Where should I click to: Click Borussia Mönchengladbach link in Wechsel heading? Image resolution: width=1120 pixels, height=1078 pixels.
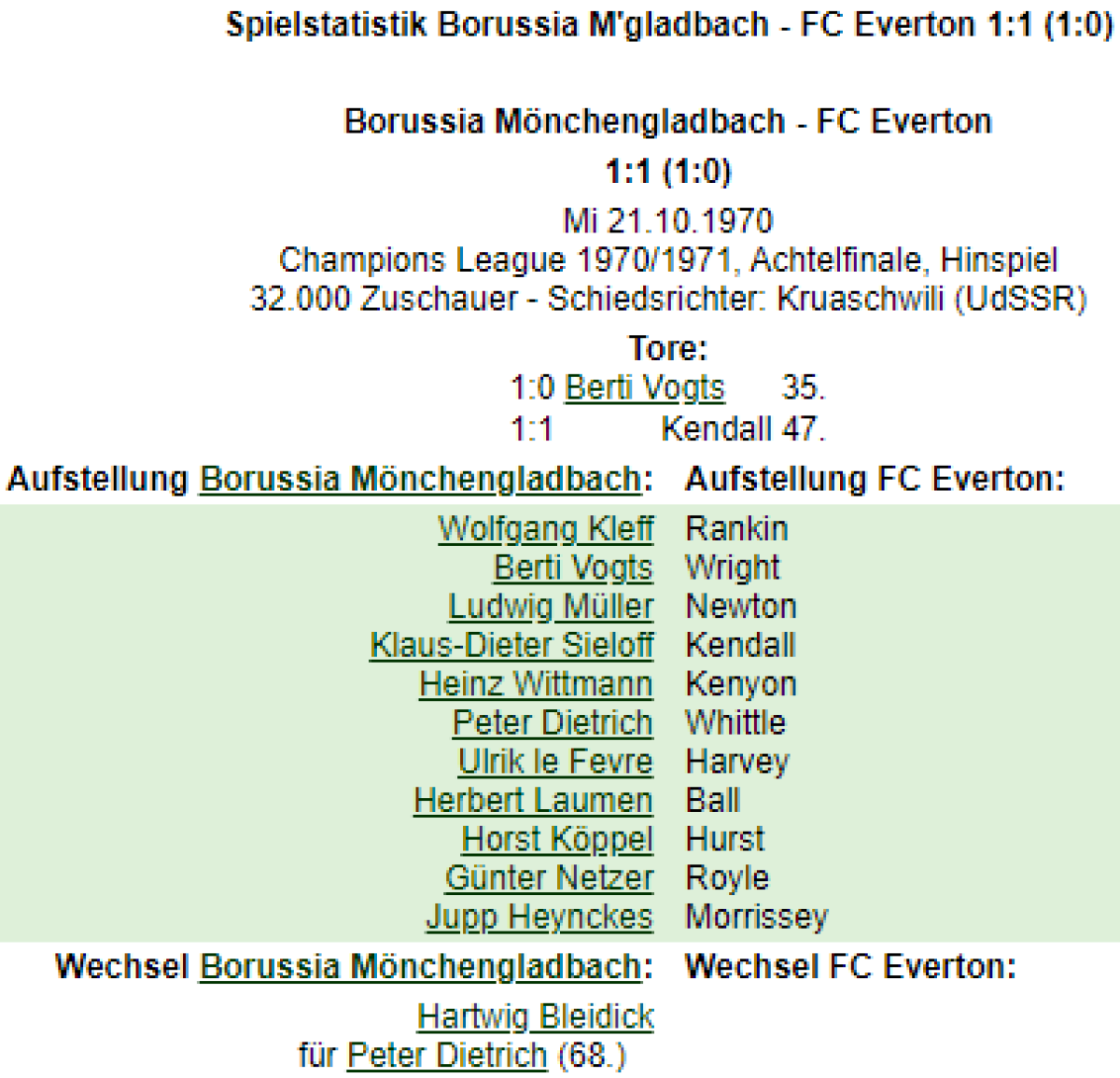click(x=421, y=966)
